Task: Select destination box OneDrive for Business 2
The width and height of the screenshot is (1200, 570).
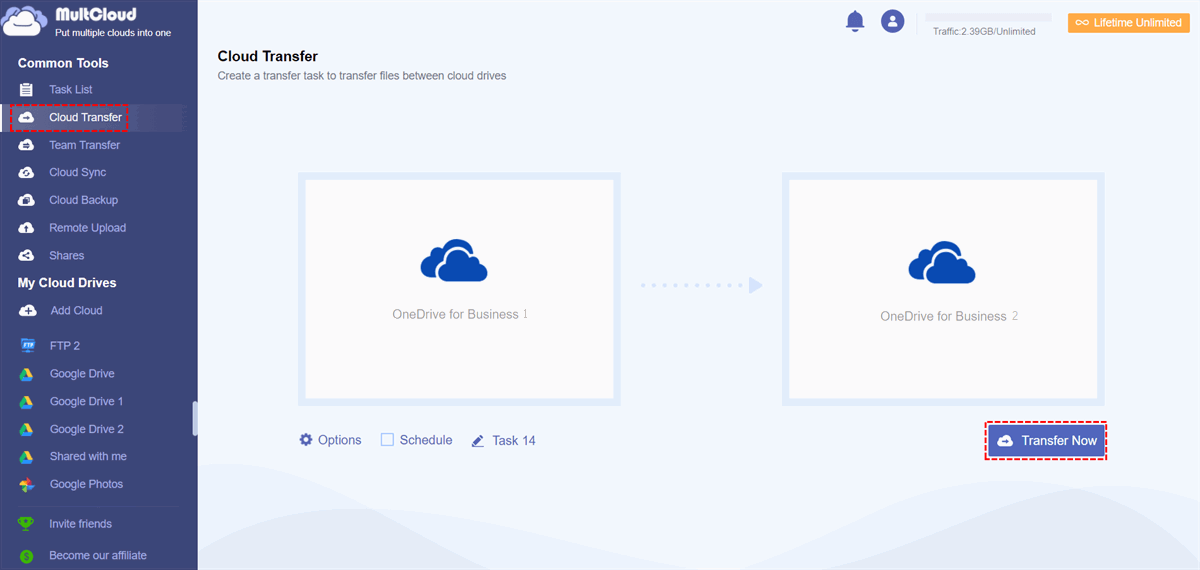Action: pyautogui.click(x=943, y=289)
